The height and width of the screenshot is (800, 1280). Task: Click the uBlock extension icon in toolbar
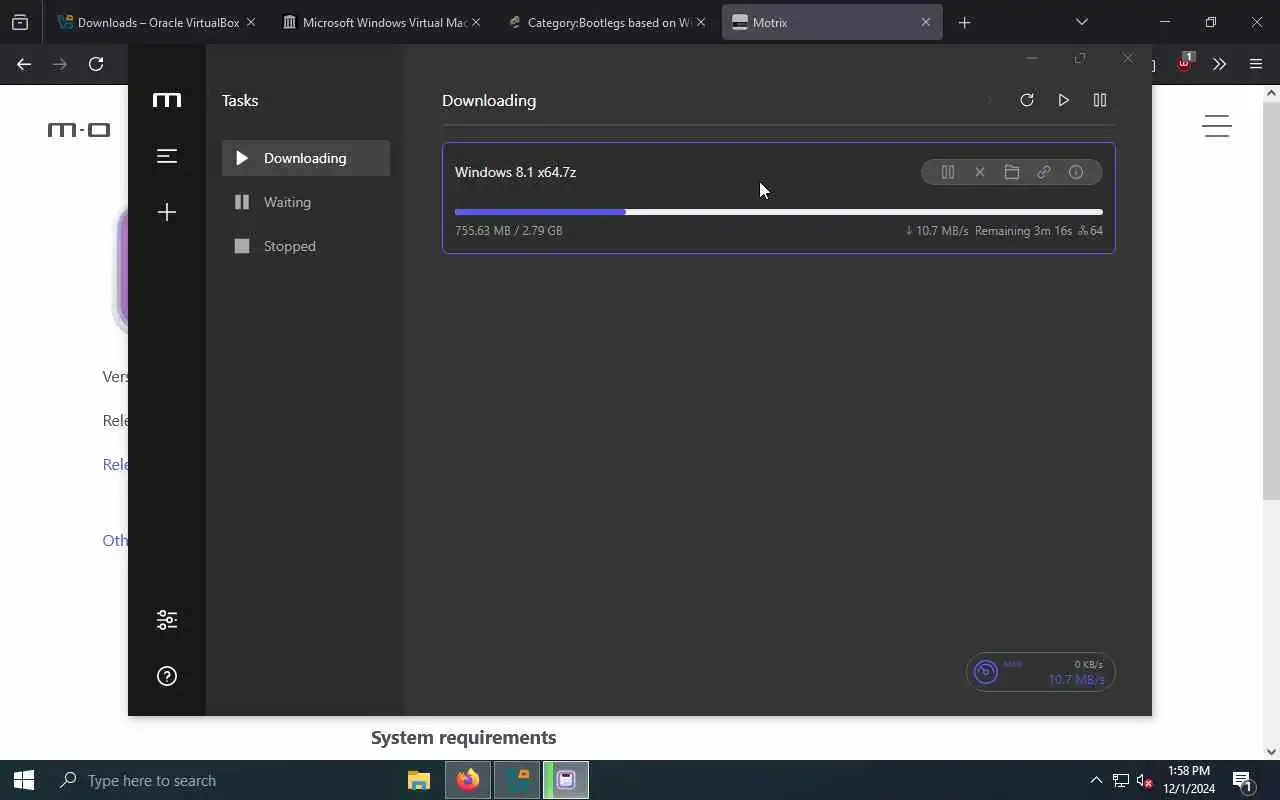click(x=1185, y=63)
